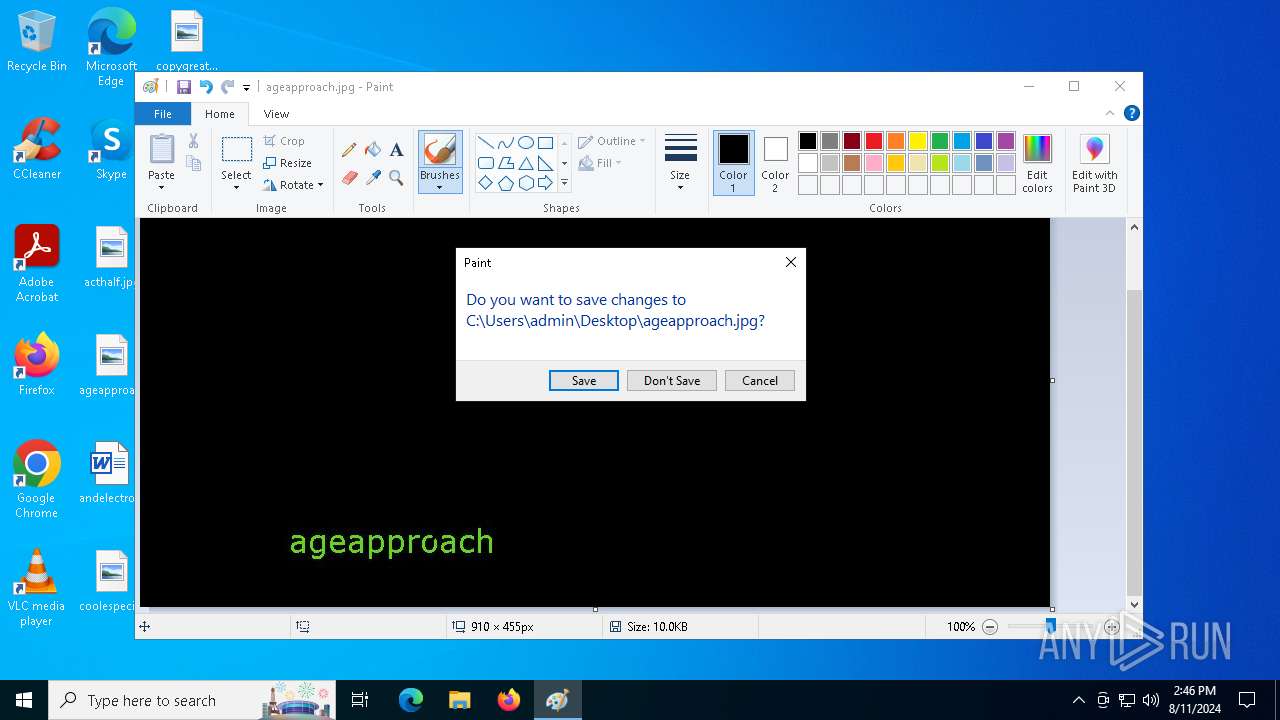1280x720 pixels.
Task: Switch to the Home ribbon tab
Action: (220, 114)
